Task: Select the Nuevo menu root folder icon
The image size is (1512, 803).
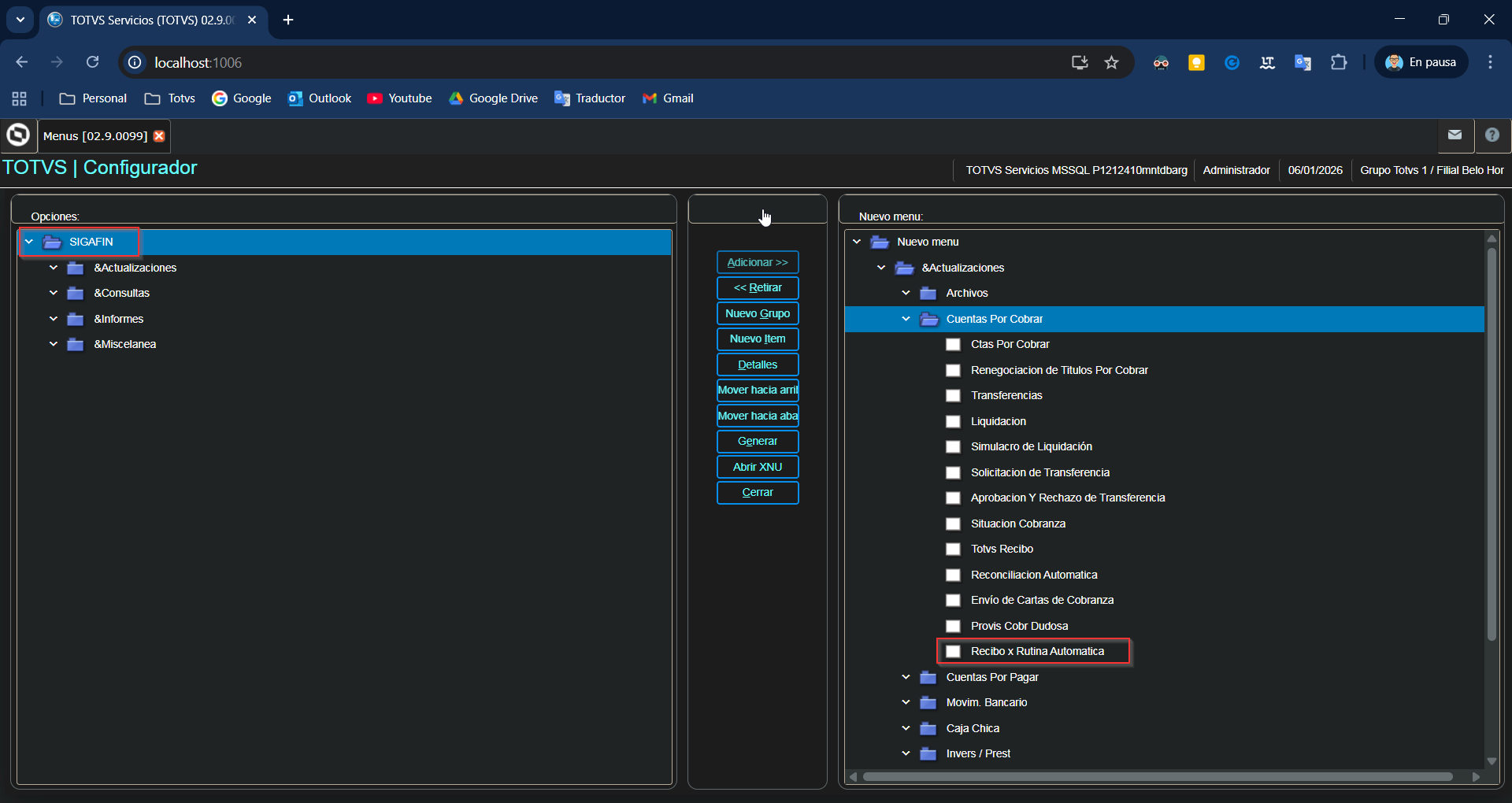Action: (880, 242)
